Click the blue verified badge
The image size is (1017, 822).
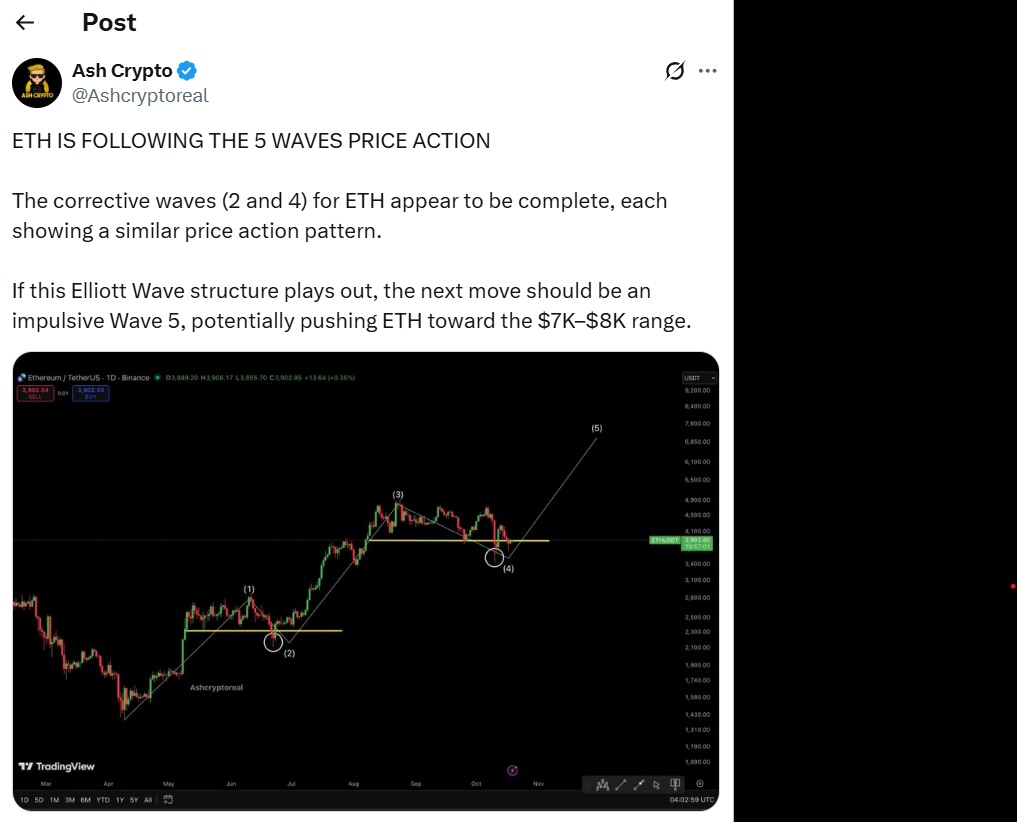(x=187, y=71)
